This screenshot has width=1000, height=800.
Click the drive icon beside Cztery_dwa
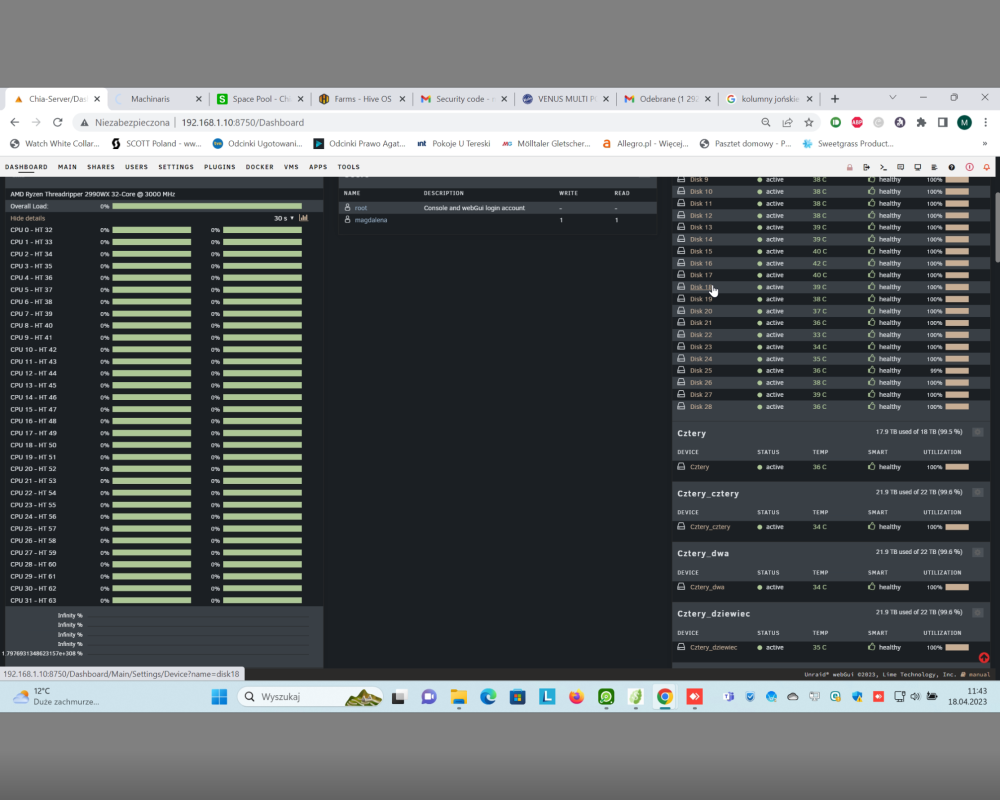(681, 587)
